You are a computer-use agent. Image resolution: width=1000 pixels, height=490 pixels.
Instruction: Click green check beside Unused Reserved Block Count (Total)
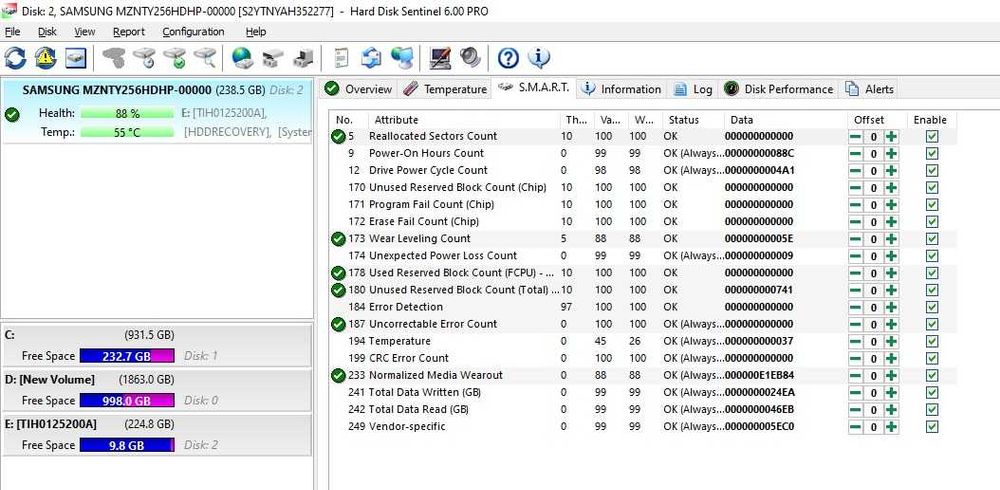pos(339,290)
